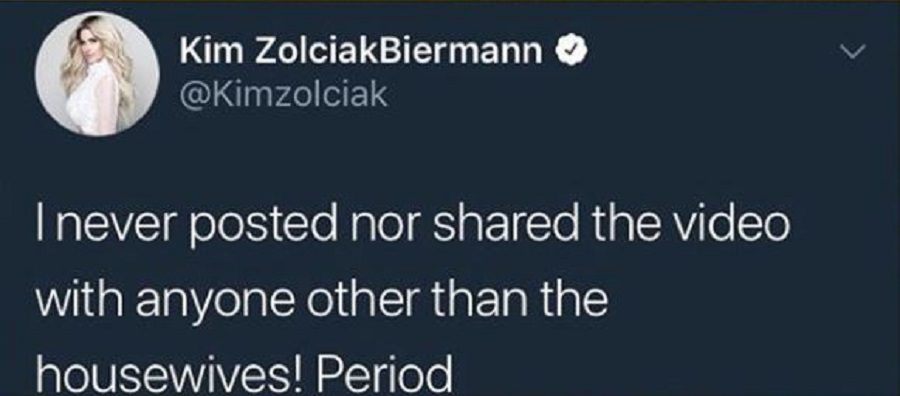Viewport: 900px width, 396px height.
Task: Visit the @Kimzolciak handle link
Action: pyautogui.click(x=284, y=95)
